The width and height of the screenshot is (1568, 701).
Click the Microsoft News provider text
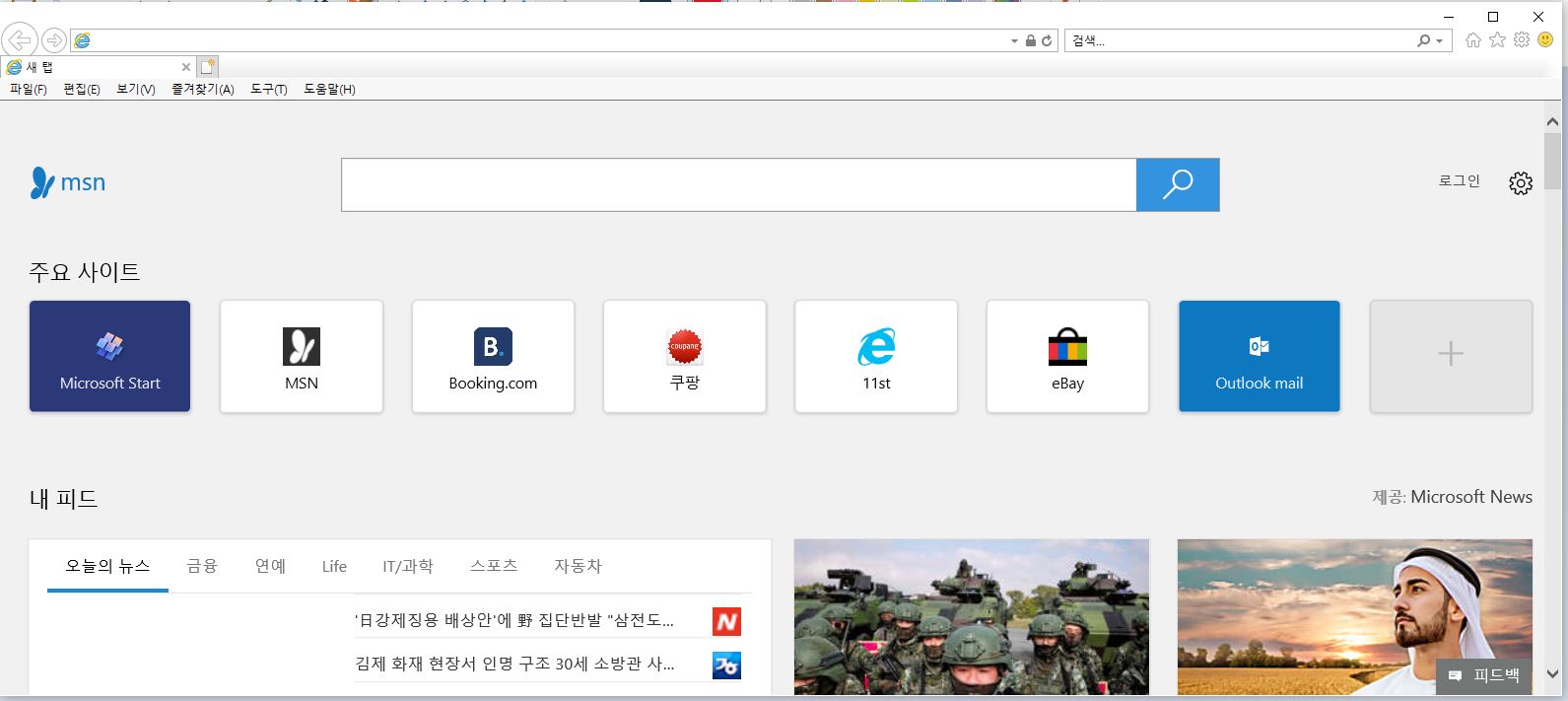tap(1471, 497)
